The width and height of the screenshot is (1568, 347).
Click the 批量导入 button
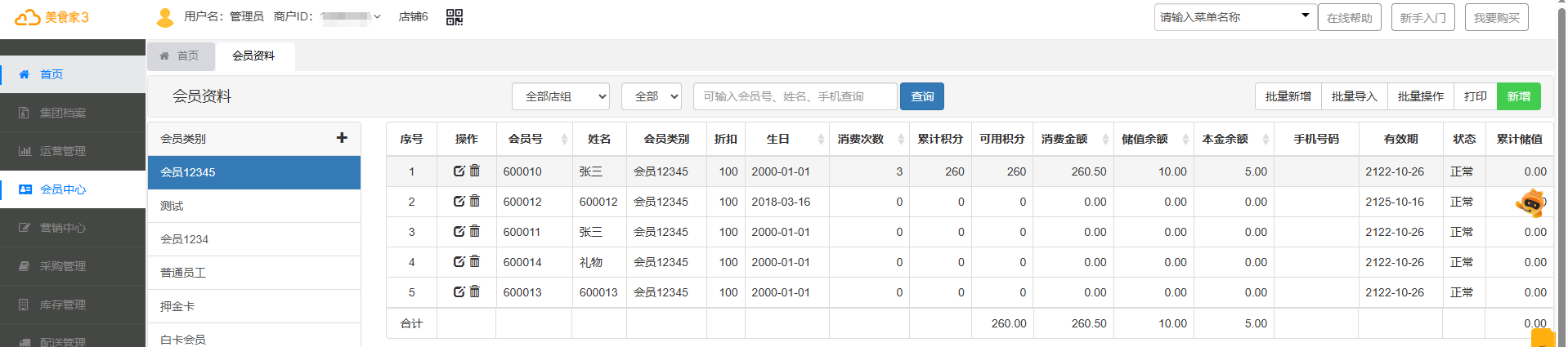[x=1354, y=96]
